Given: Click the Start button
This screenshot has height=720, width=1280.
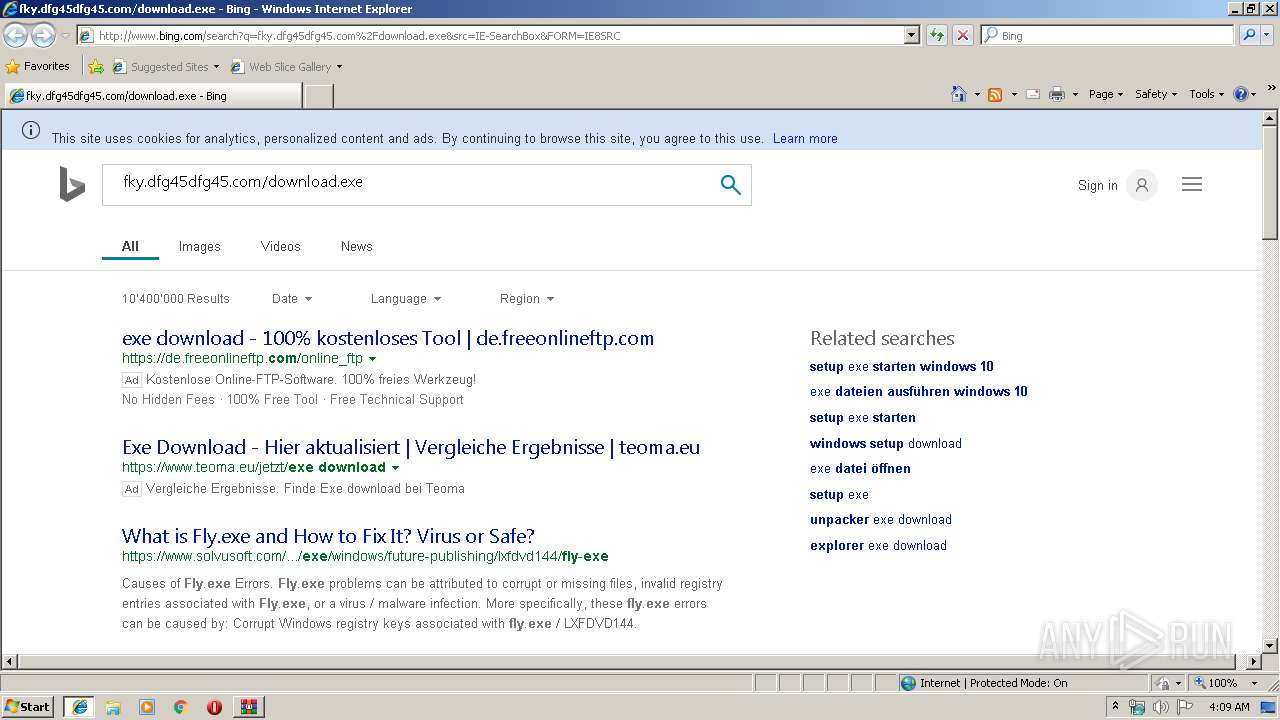Looking at the screenshot, I should 28,707.
